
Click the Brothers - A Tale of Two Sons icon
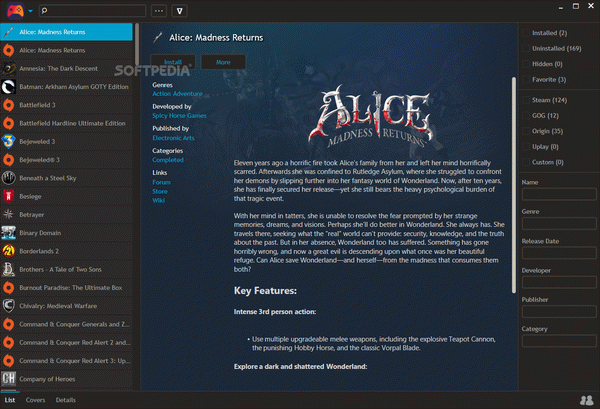8,269
